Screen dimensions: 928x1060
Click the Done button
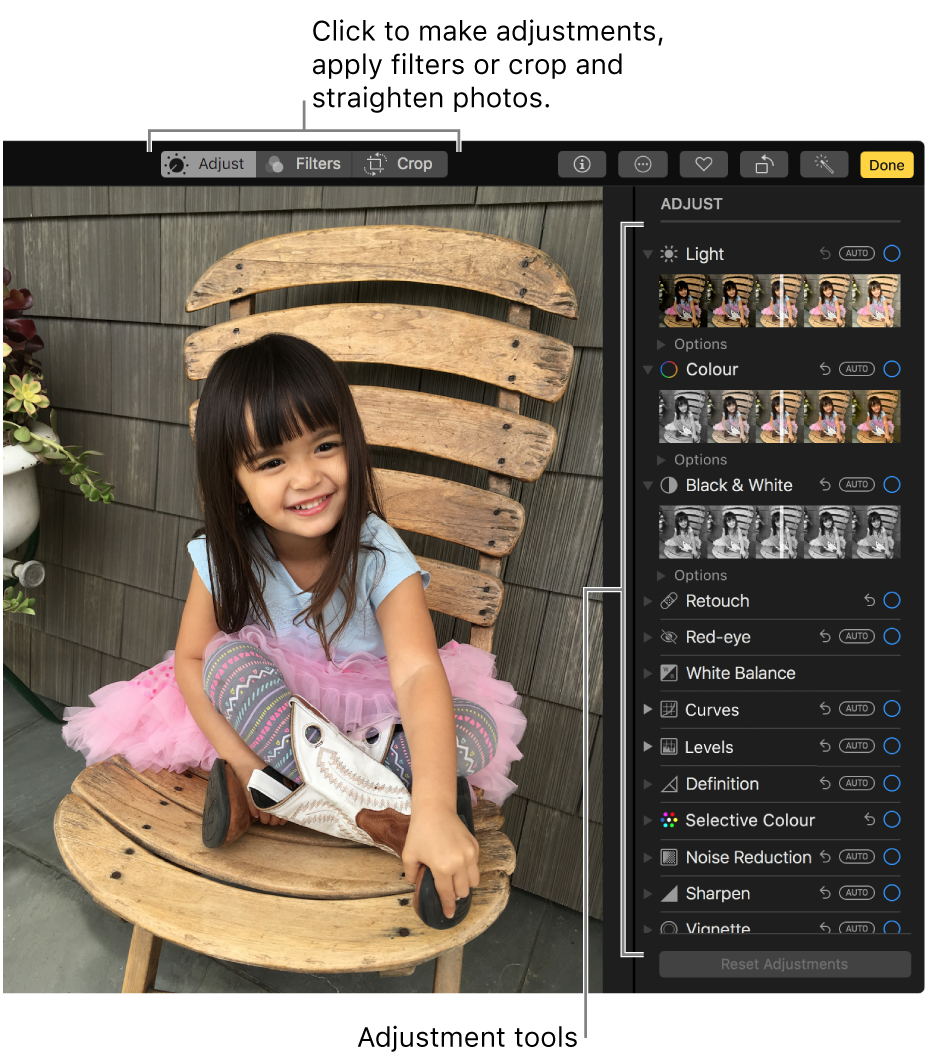886,164
